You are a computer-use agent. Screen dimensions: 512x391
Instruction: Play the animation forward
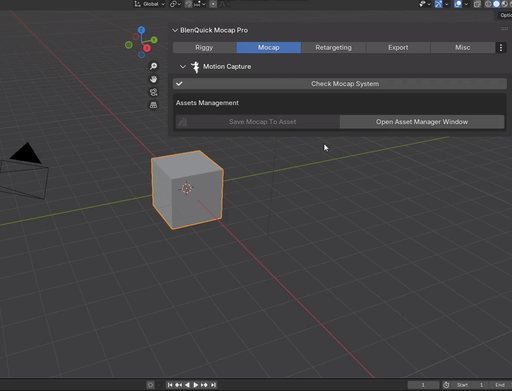point(196,385)
